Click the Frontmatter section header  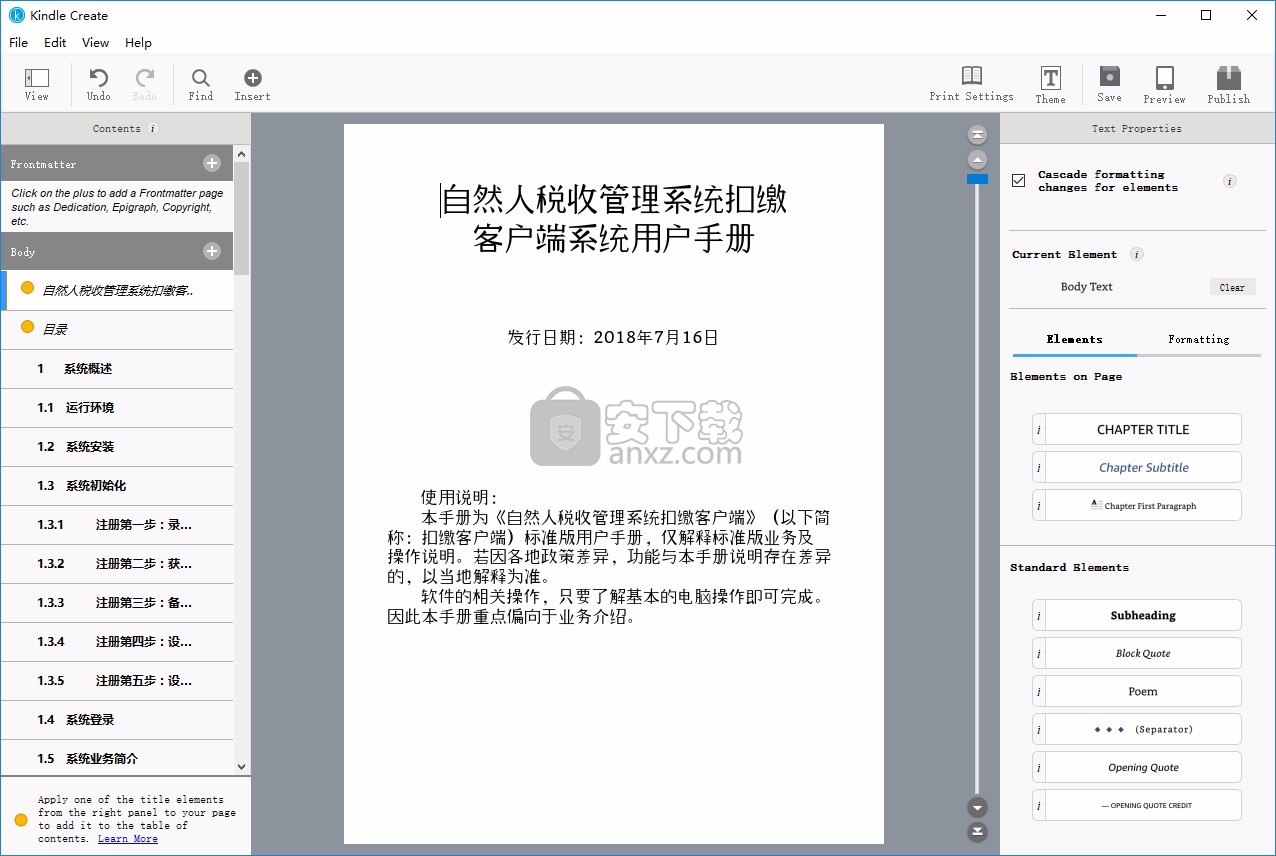117,163
